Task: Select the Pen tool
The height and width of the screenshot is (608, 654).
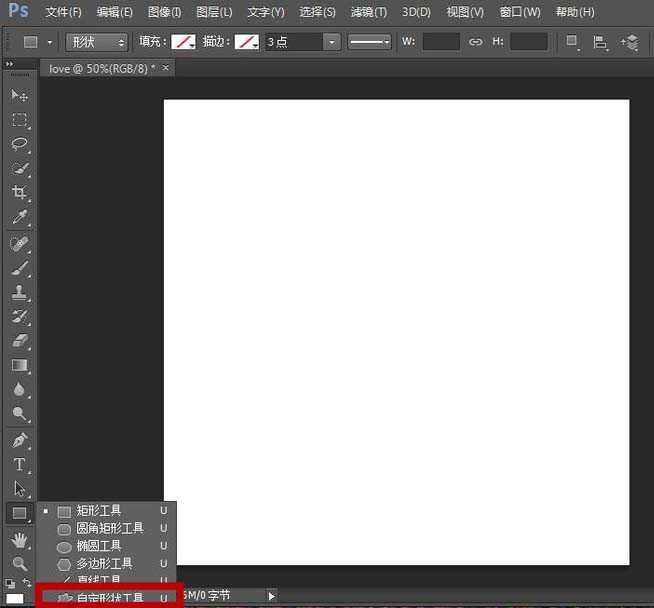Action: point(19,440)
